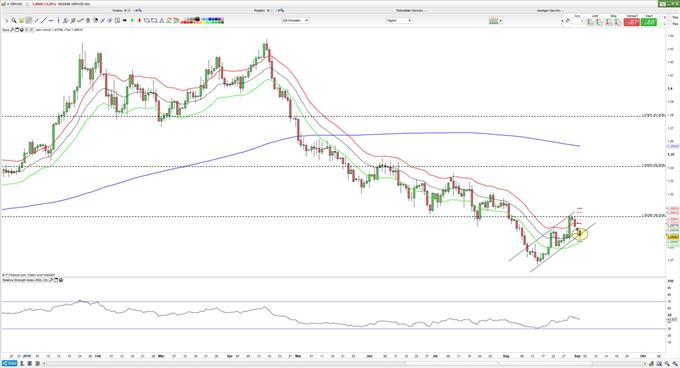Select the triangle shape tool
Image resolution: width=680 pixels, height=368 pixels.
point(162,20)
